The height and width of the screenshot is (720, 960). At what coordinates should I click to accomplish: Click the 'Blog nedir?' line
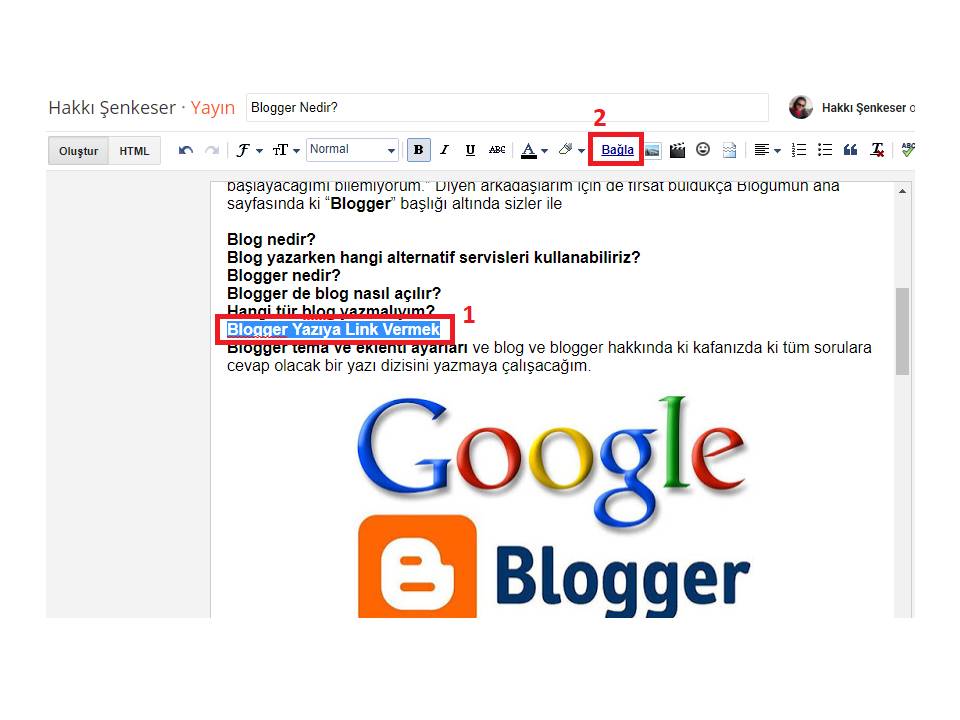coord(271,239)
